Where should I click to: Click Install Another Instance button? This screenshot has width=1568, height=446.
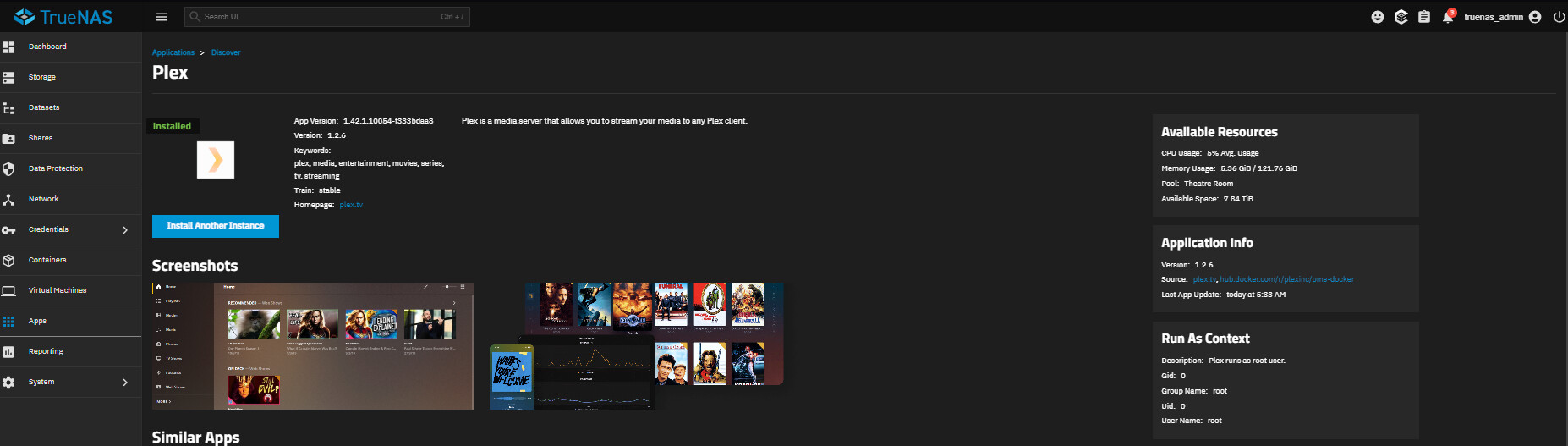pos(216,226)
